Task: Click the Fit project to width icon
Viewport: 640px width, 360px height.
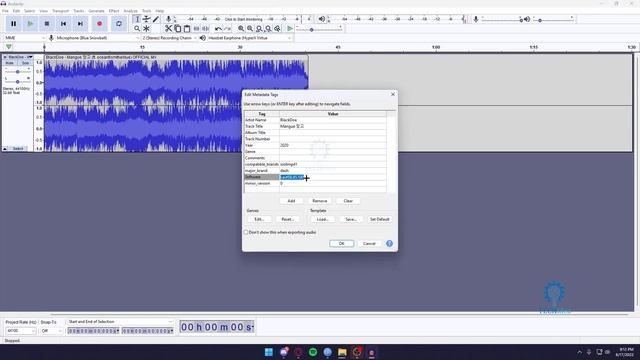Action: point(268,29)
